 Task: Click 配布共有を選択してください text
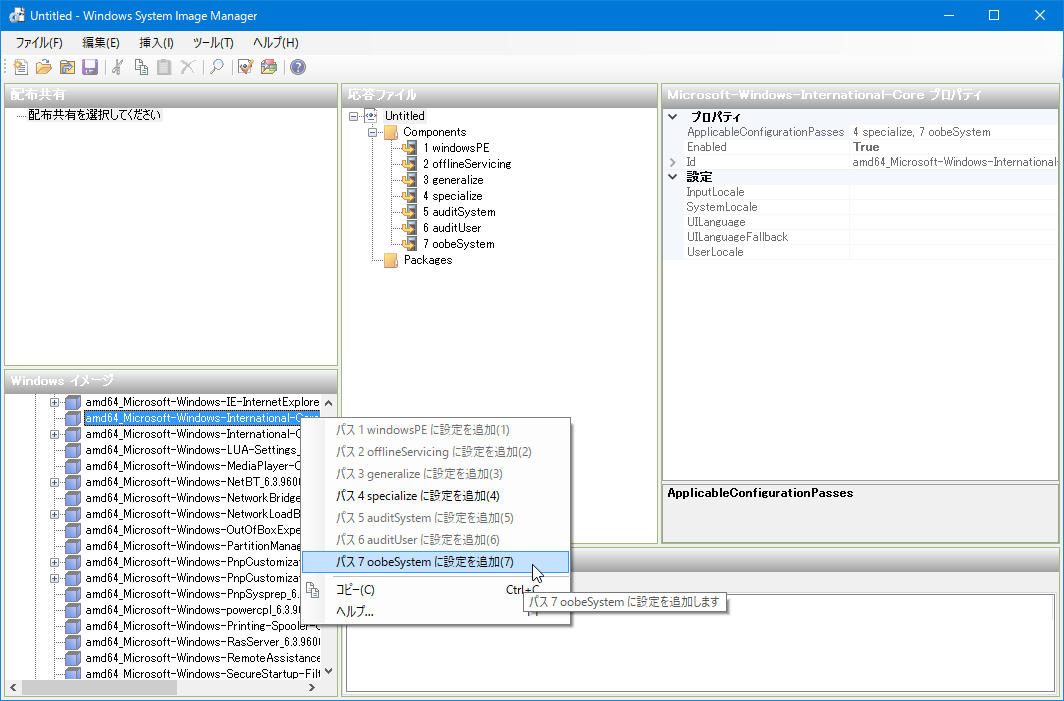point(94,115)
